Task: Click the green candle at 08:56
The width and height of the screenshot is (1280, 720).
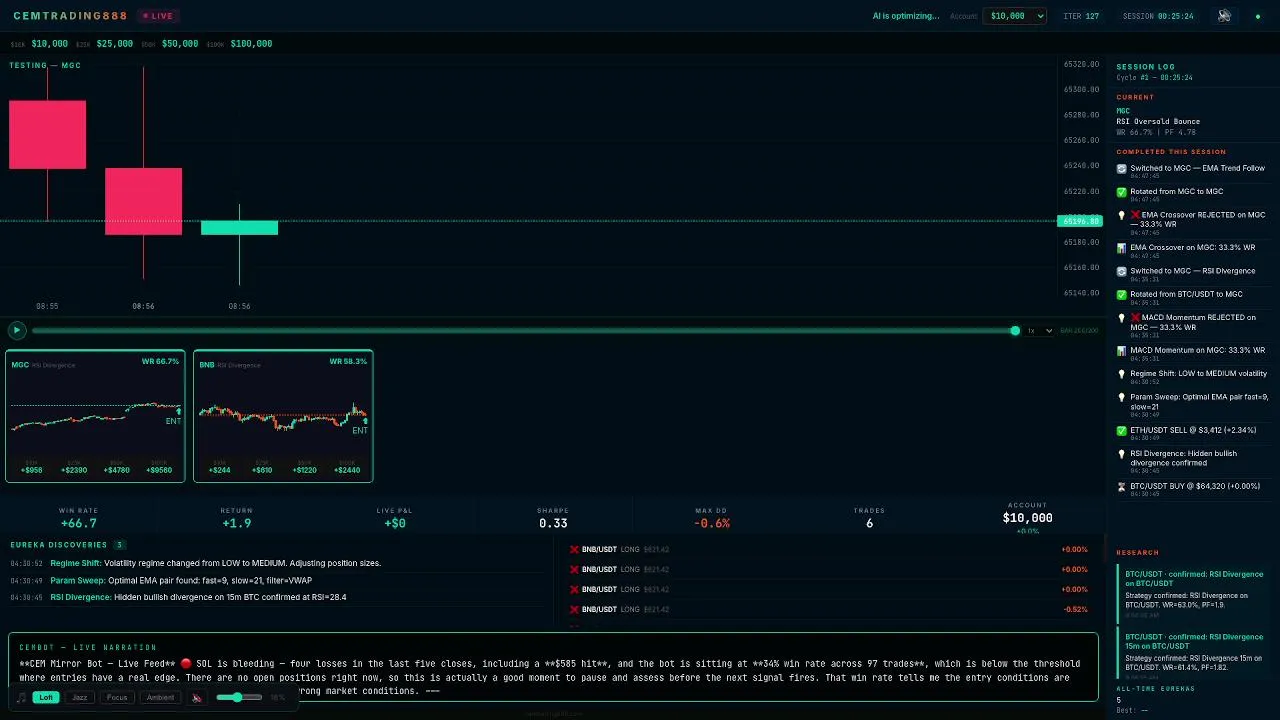Action: point(239,228)
